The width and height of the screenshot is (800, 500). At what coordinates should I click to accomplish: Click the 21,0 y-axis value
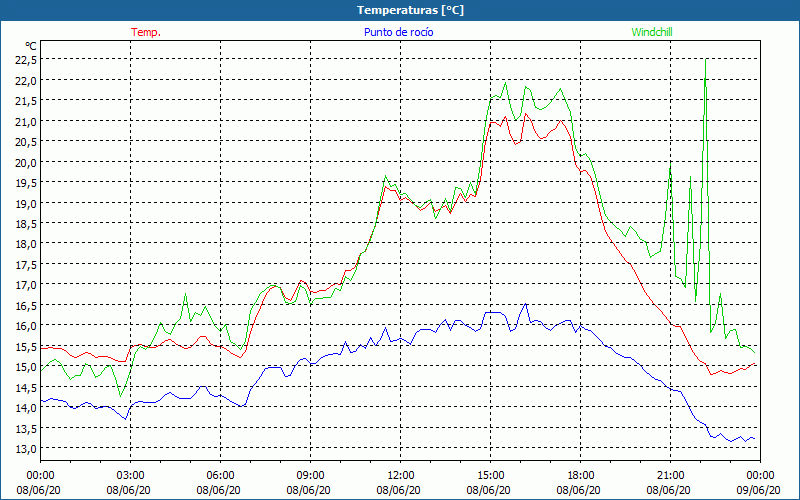click(26, 121)
